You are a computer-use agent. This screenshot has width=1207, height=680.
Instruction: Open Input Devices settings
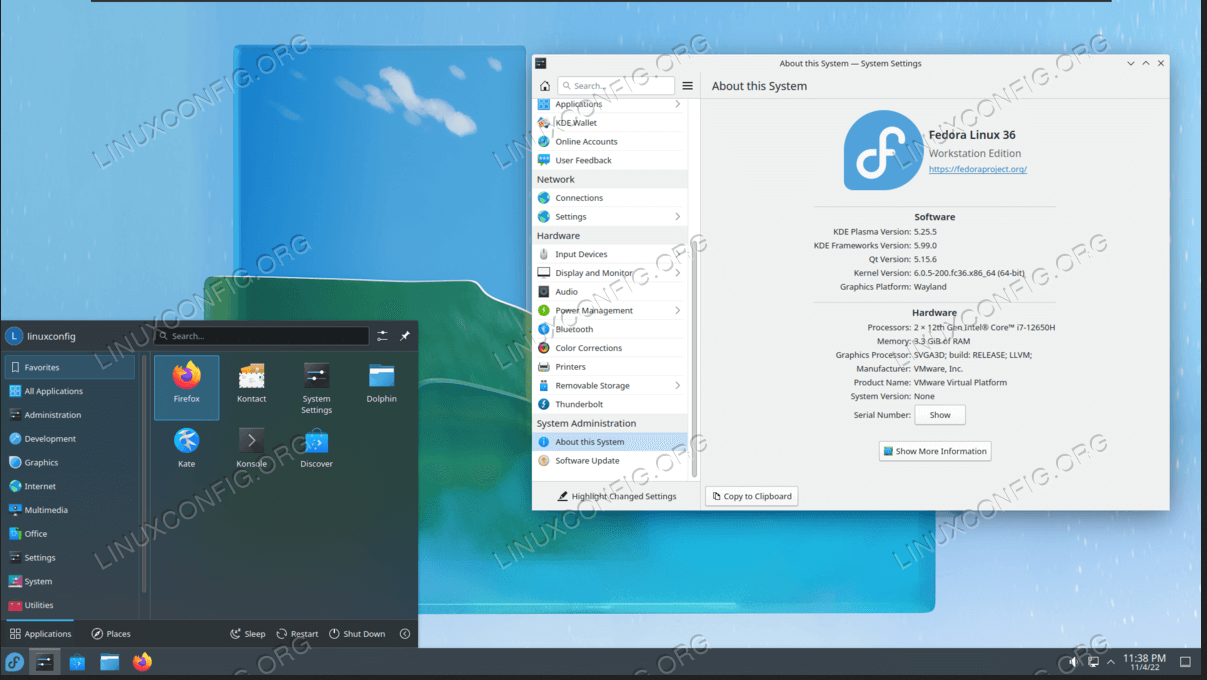coord(610,254)
